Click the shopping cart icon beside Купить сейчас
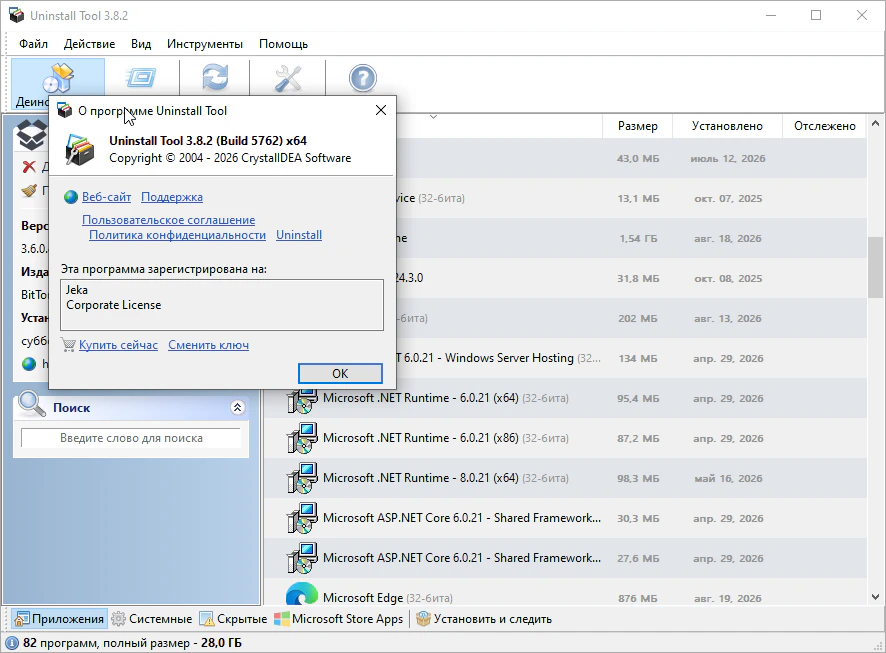 (68, 345)
